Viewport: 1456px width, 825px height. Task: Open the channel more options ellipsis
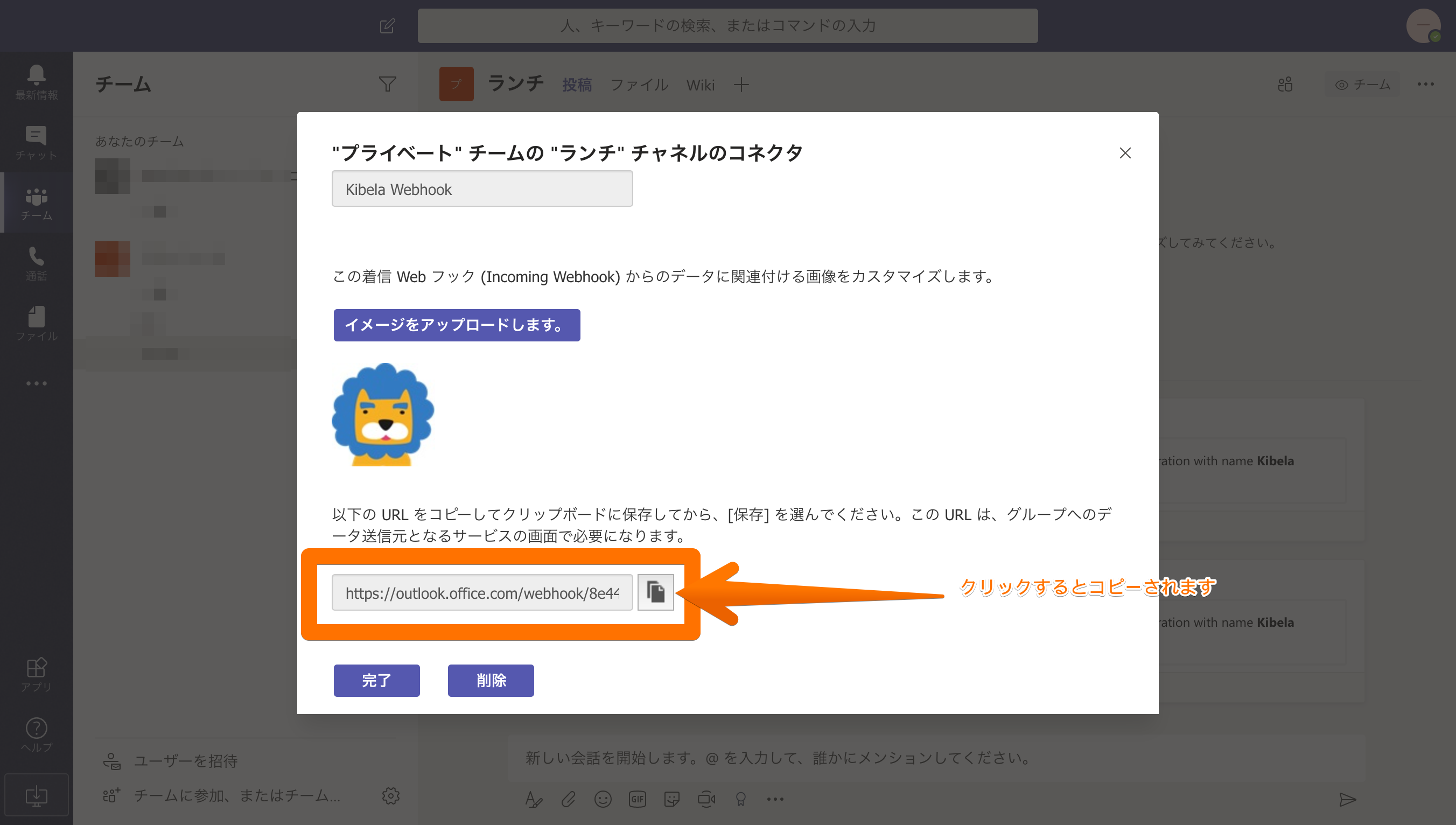[x=1425, y=85]
